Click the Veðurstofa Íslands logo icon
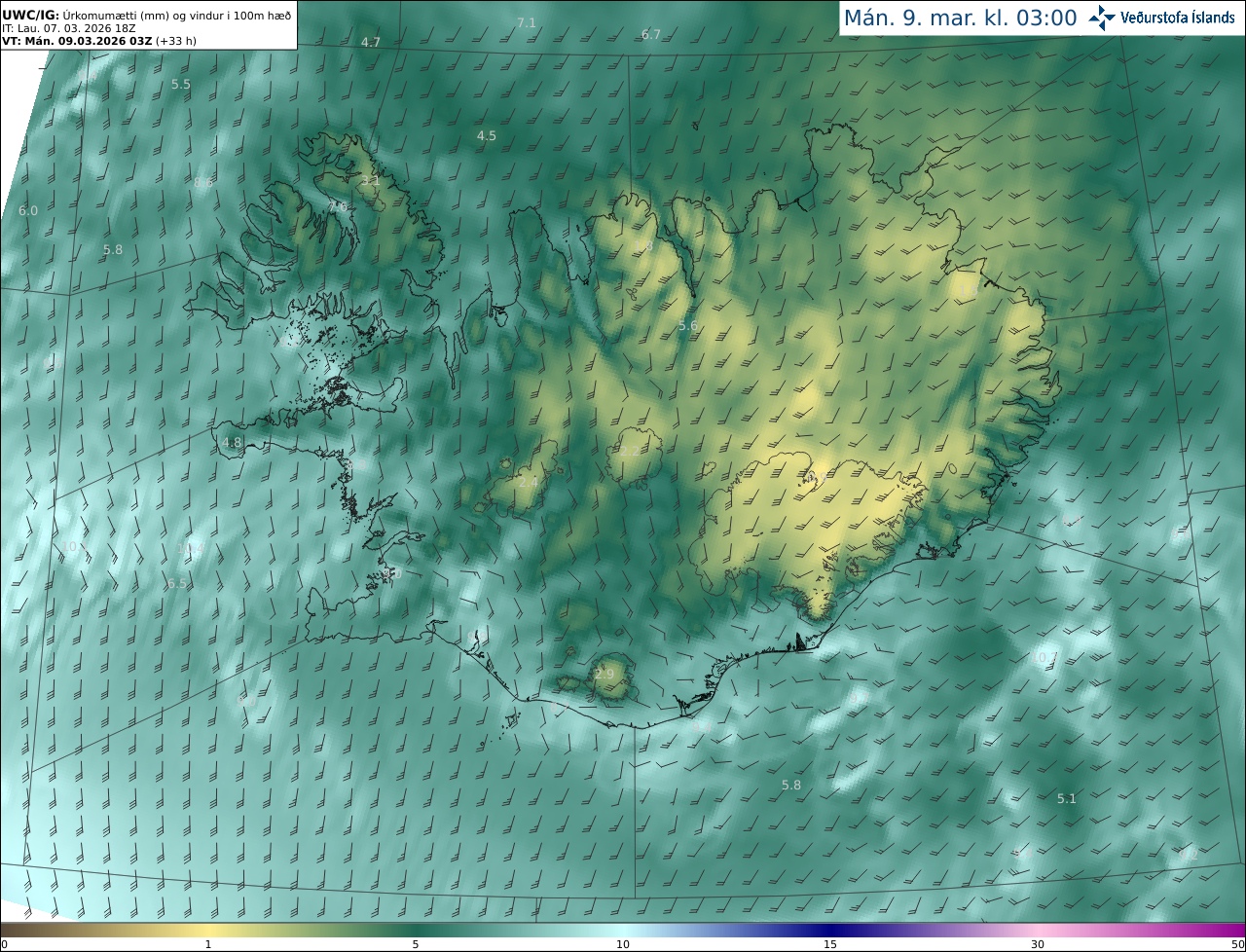1246x952 pixels. (x=1102, y=18)
